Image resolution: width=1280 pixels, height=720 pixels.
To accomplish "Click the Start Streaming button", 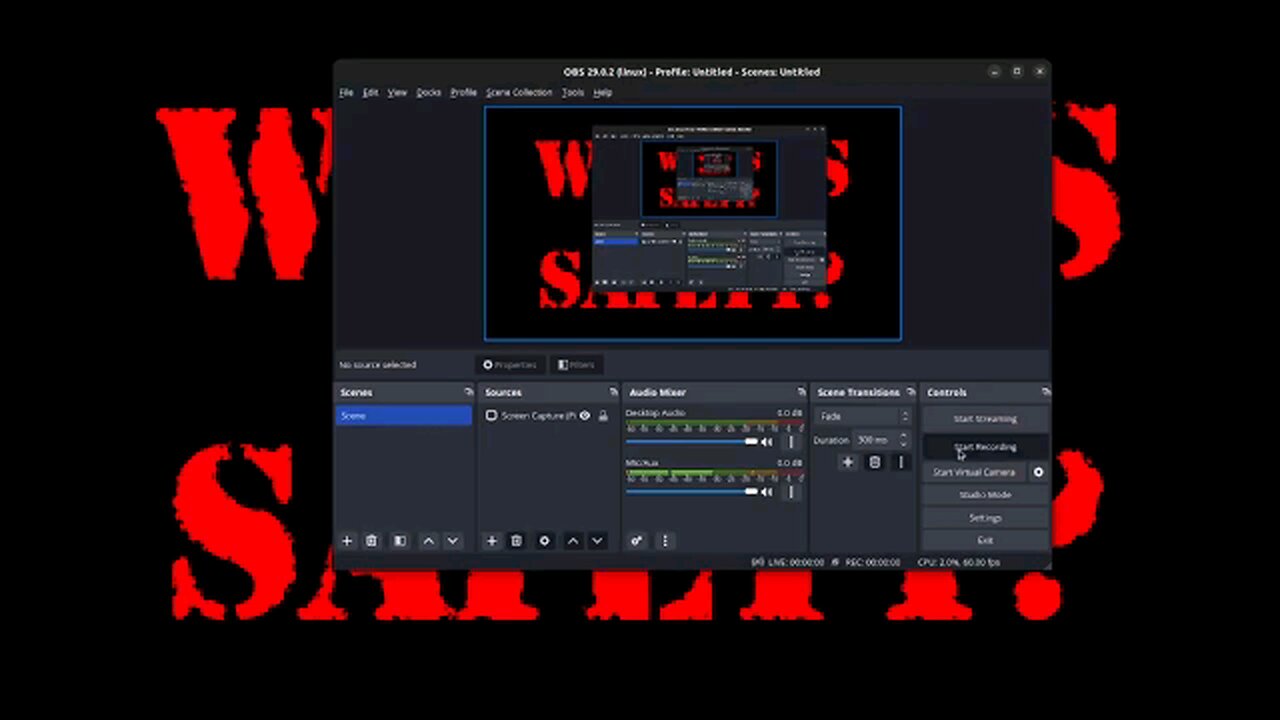I will [x=985, y=419].
